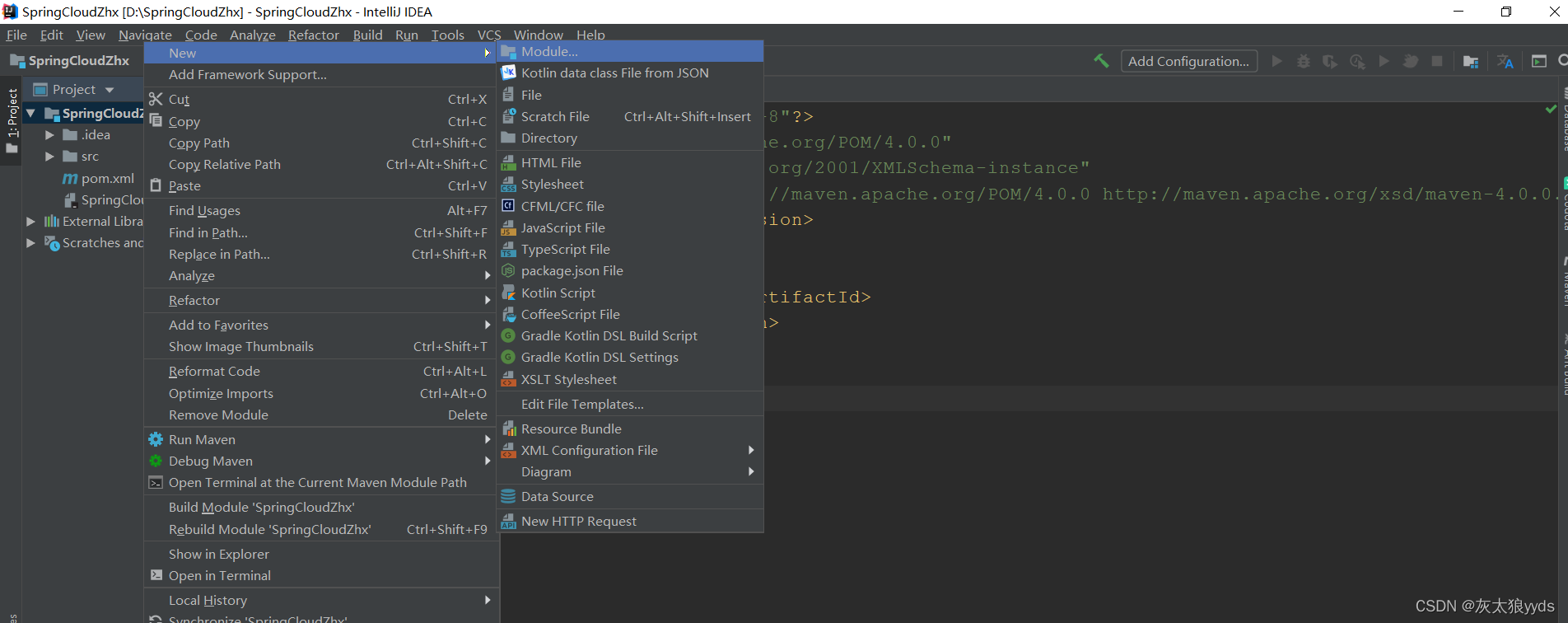Expand the src folder node
The width and height of the screenshot is (1568, 623).
pos(49,156)
